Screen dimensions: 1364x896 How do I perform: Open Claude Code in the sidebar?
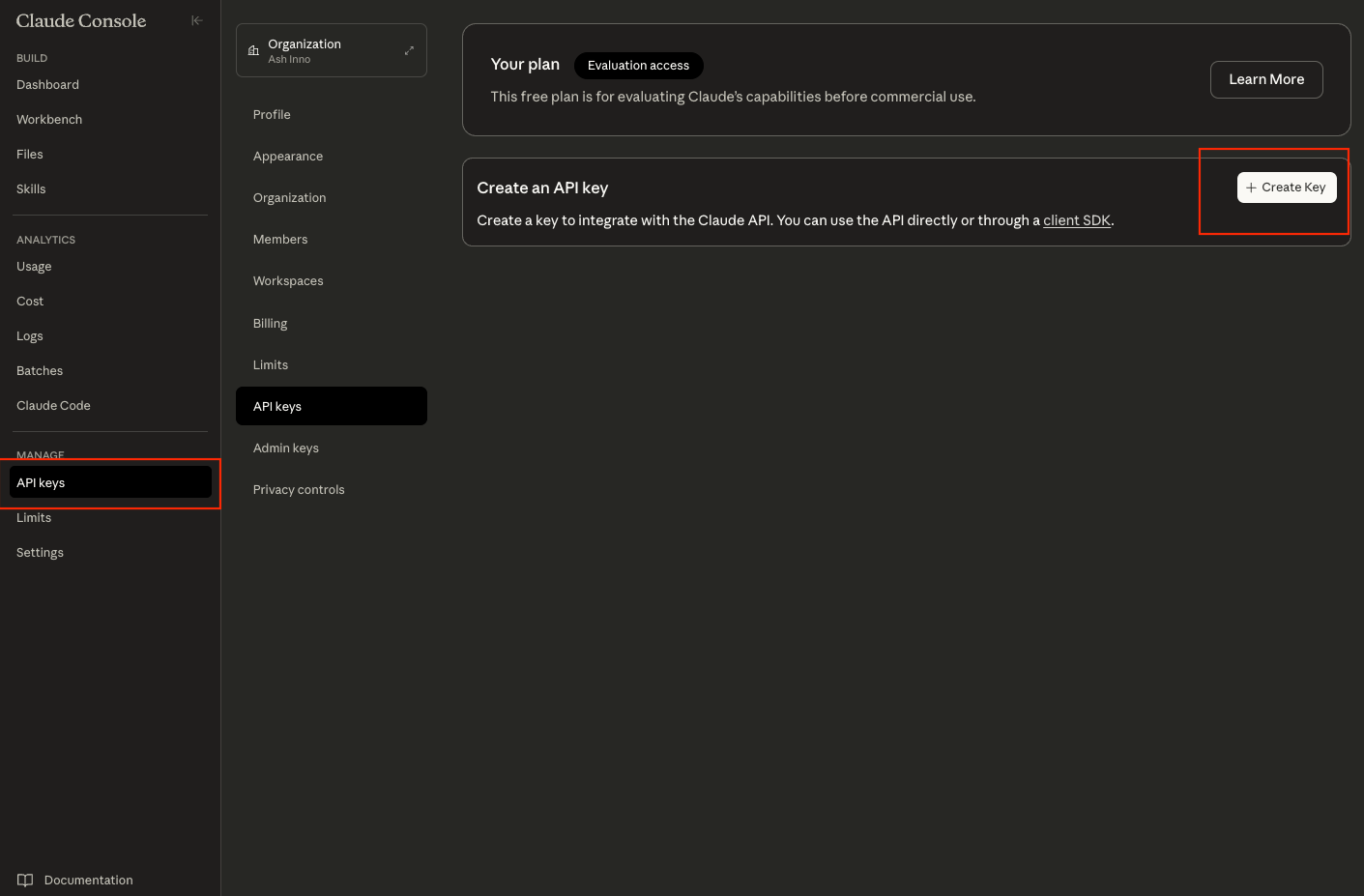click(53, 406)
